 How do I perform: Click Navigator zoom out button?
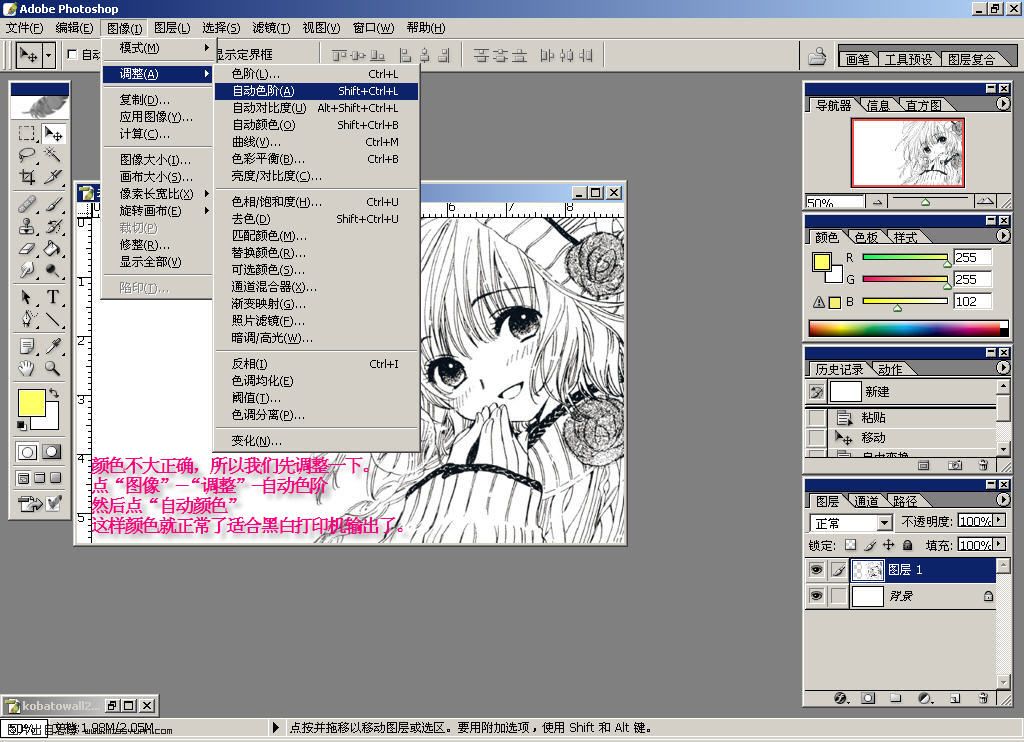(x=877, y=202)
